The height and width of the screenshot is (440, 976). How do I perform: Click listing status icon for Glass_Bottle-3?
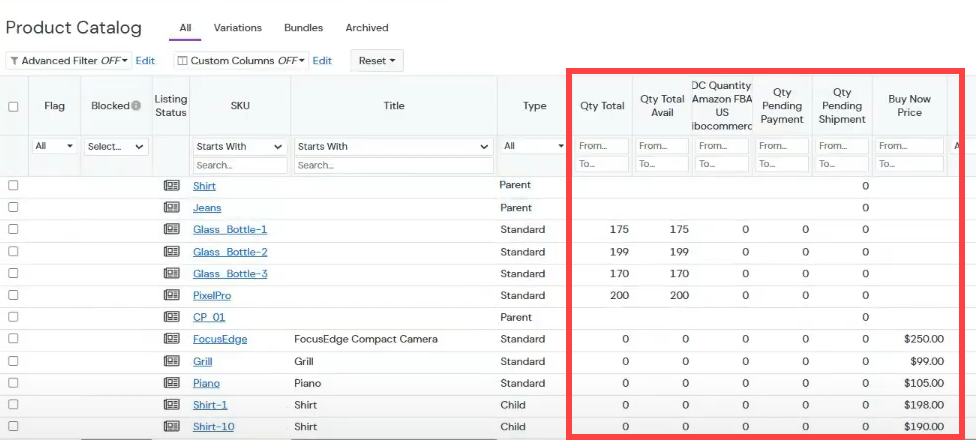[x=172, y=273]
